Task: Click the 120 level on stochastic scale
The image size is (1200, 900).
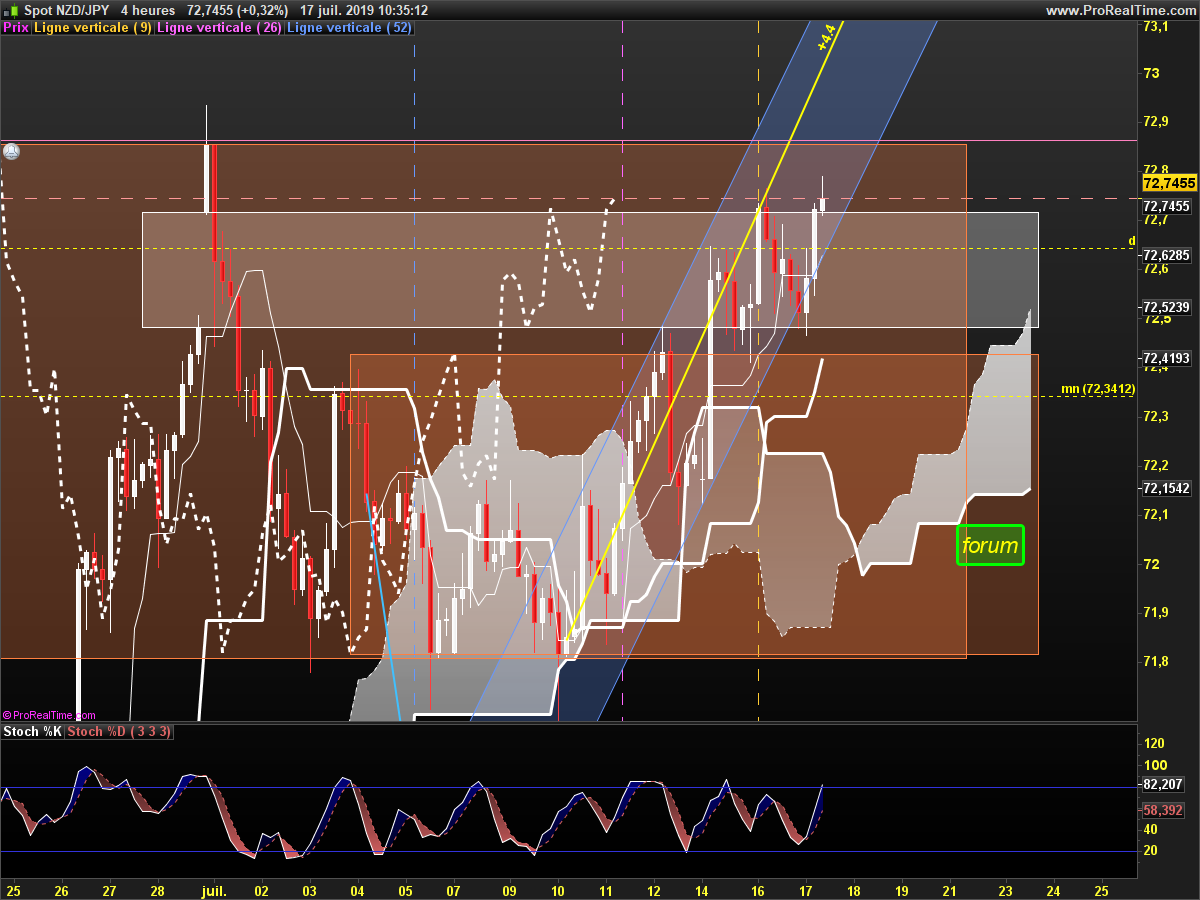Action: click(1154, 743)
